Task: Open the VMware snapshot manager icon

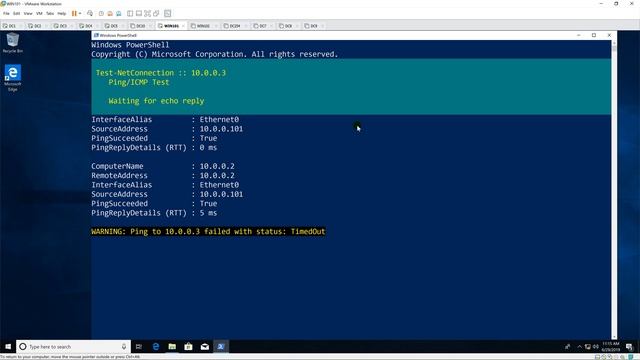Action: click(118, 13)
